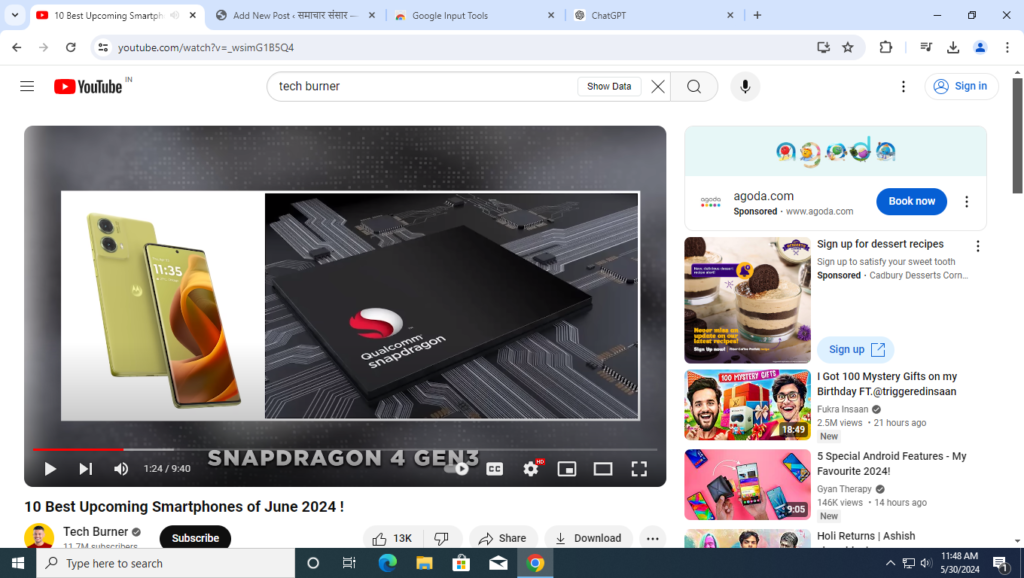Click Book now on agoda ad
The image size is (1024, 578).
(x=911, y=201)
